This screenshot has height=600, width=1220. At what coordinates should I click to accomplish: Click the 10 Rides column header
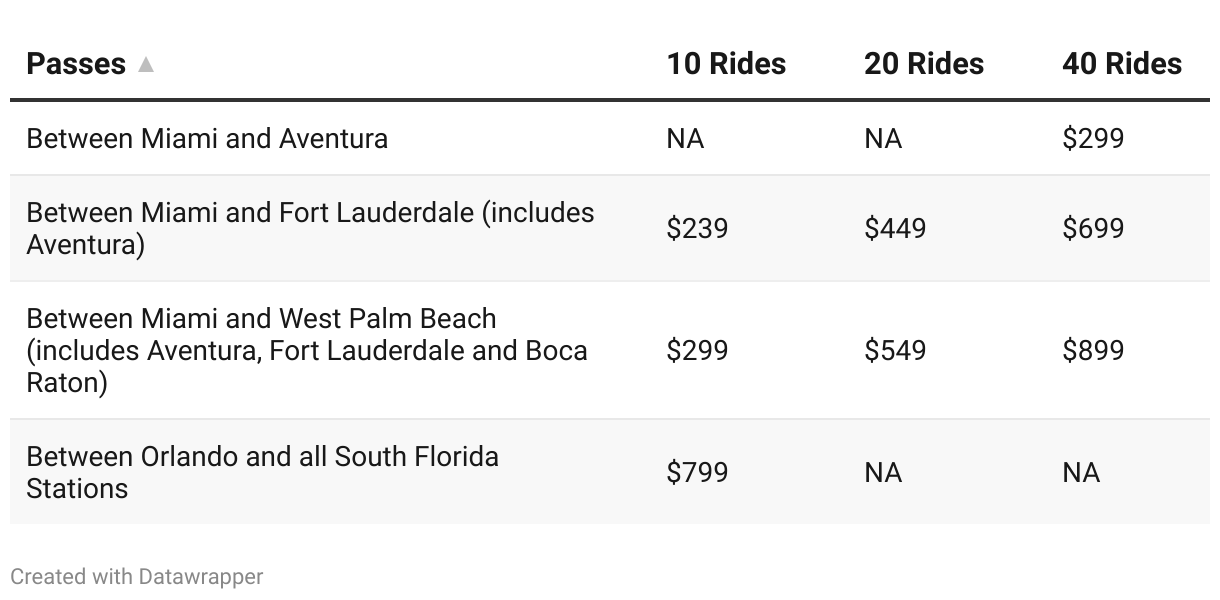pos(726,64)
